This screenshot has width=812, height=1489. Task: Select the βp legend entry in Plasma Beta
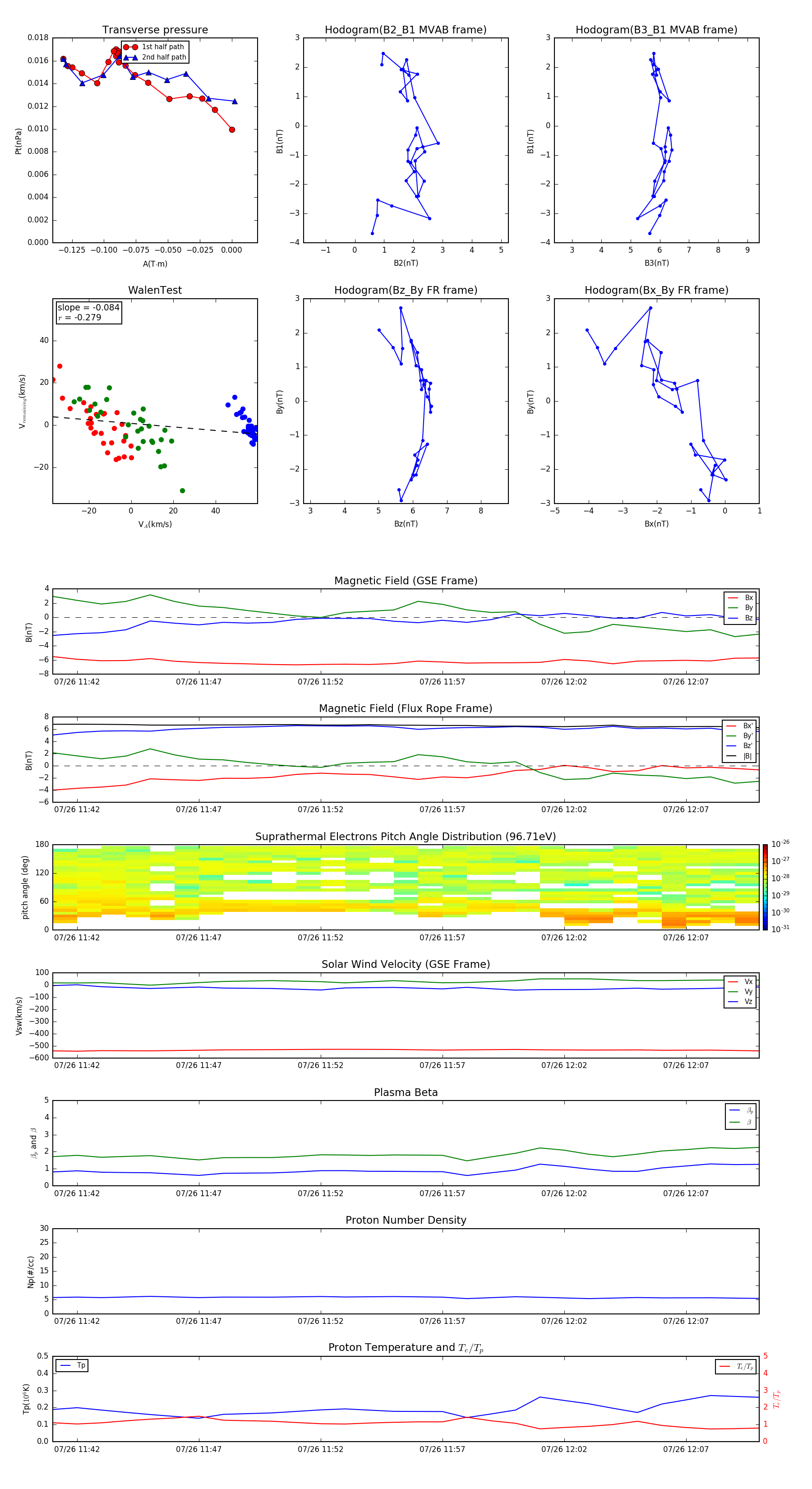coord(741,1110)
